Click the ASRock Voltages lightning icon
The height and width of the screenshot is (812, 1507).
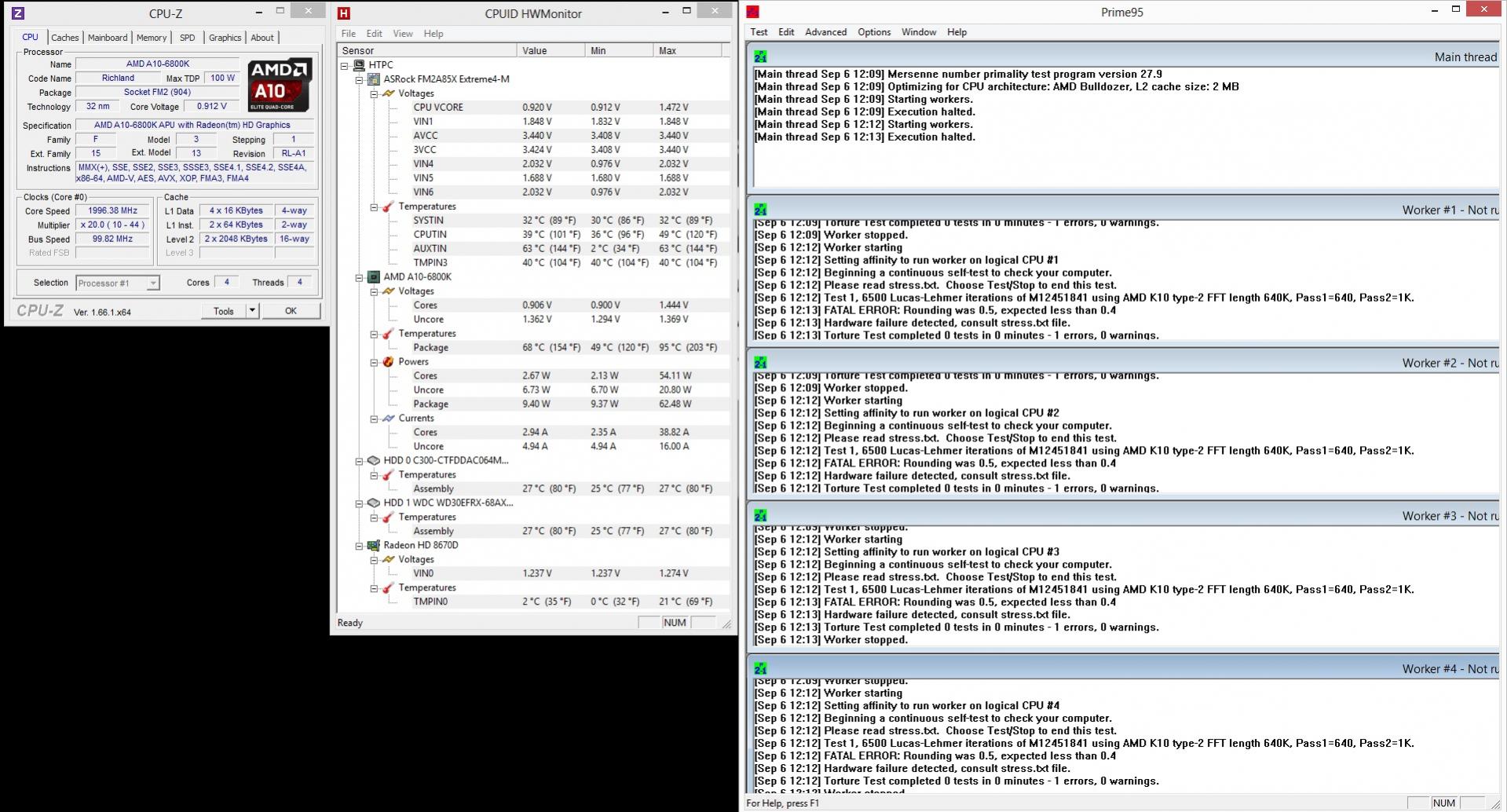click(x=388, y=93)
